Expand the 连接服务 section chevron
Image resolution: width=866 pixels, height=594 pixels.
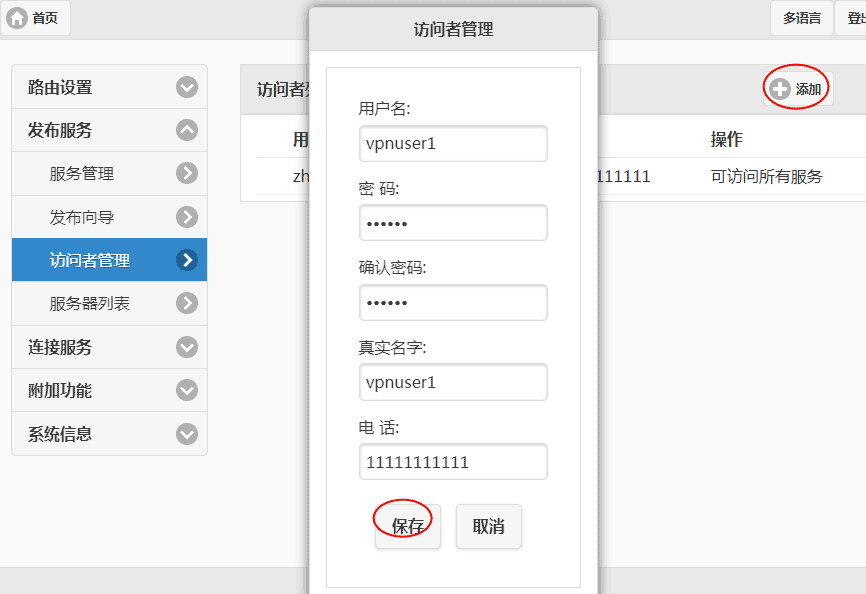click(187, 347)
